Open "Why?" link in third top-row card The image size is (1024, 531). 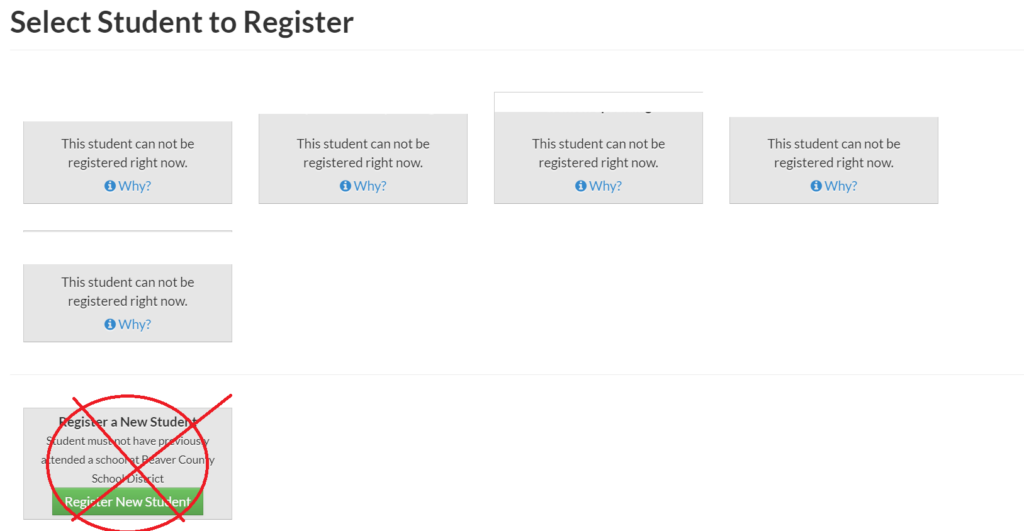605,186
